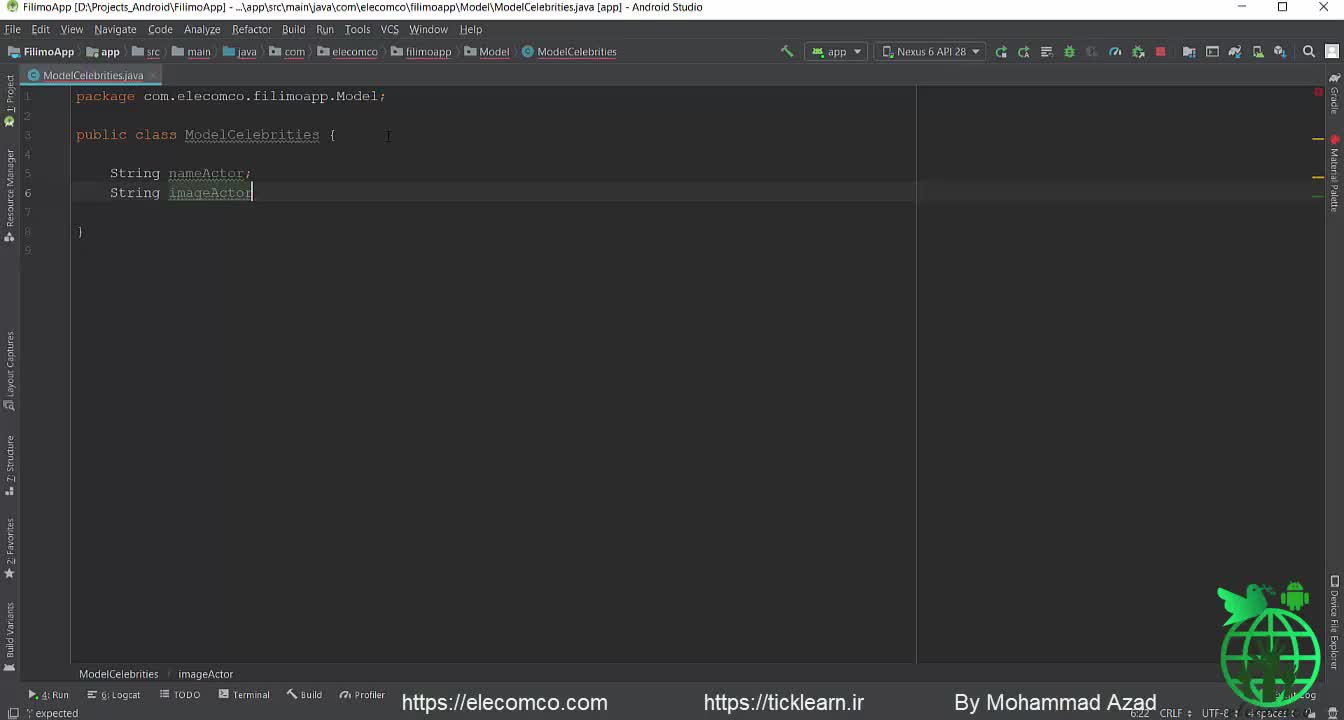Click the Debug app bug icon
The image size is (1344, 720).
coord(1069,52)
